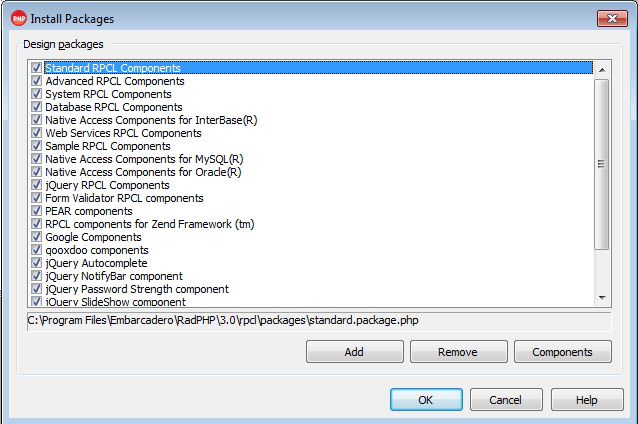This screenshot has width=638, height=424.
Task: Toggle Form Validator RPCL components checkbox
Action: (x=36, y=198)
